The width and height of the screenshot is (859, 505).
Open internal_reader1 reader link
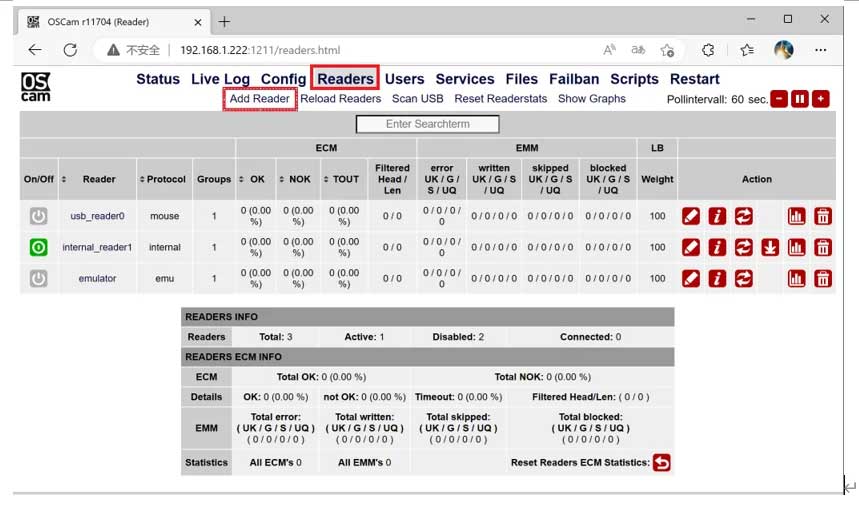[97, 248]
